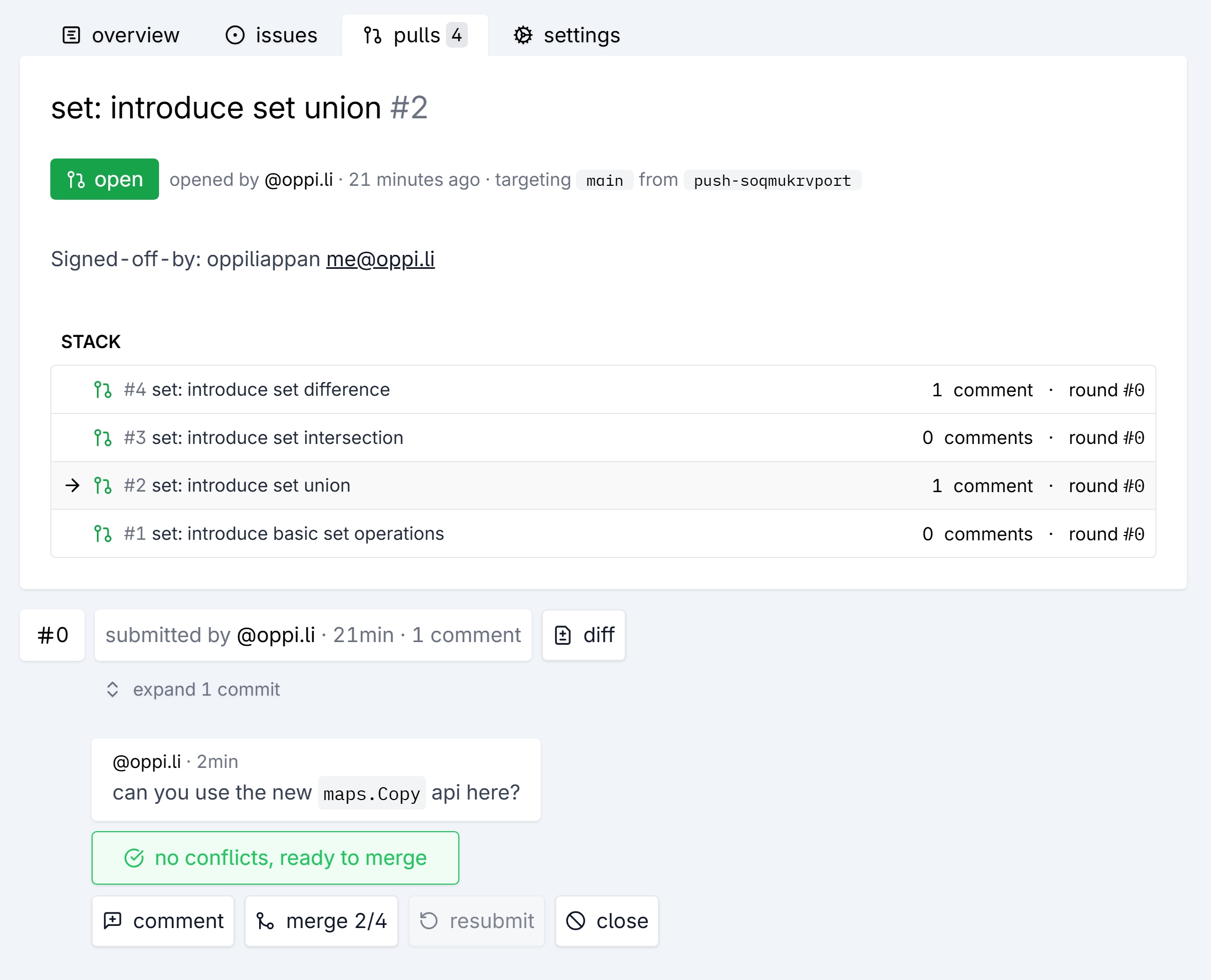Click the chevron icon next to 'expand 1 commit'
Image resolution: width=1211 pixels, height=980 pixels.
pos(113,689)
